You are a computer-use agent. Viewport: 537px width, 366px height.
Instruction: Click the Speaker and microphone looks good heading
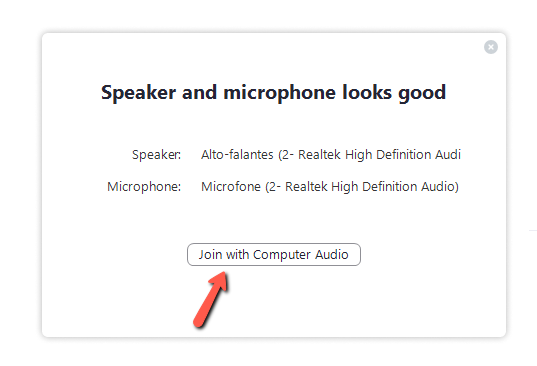(x=274, y=92)
